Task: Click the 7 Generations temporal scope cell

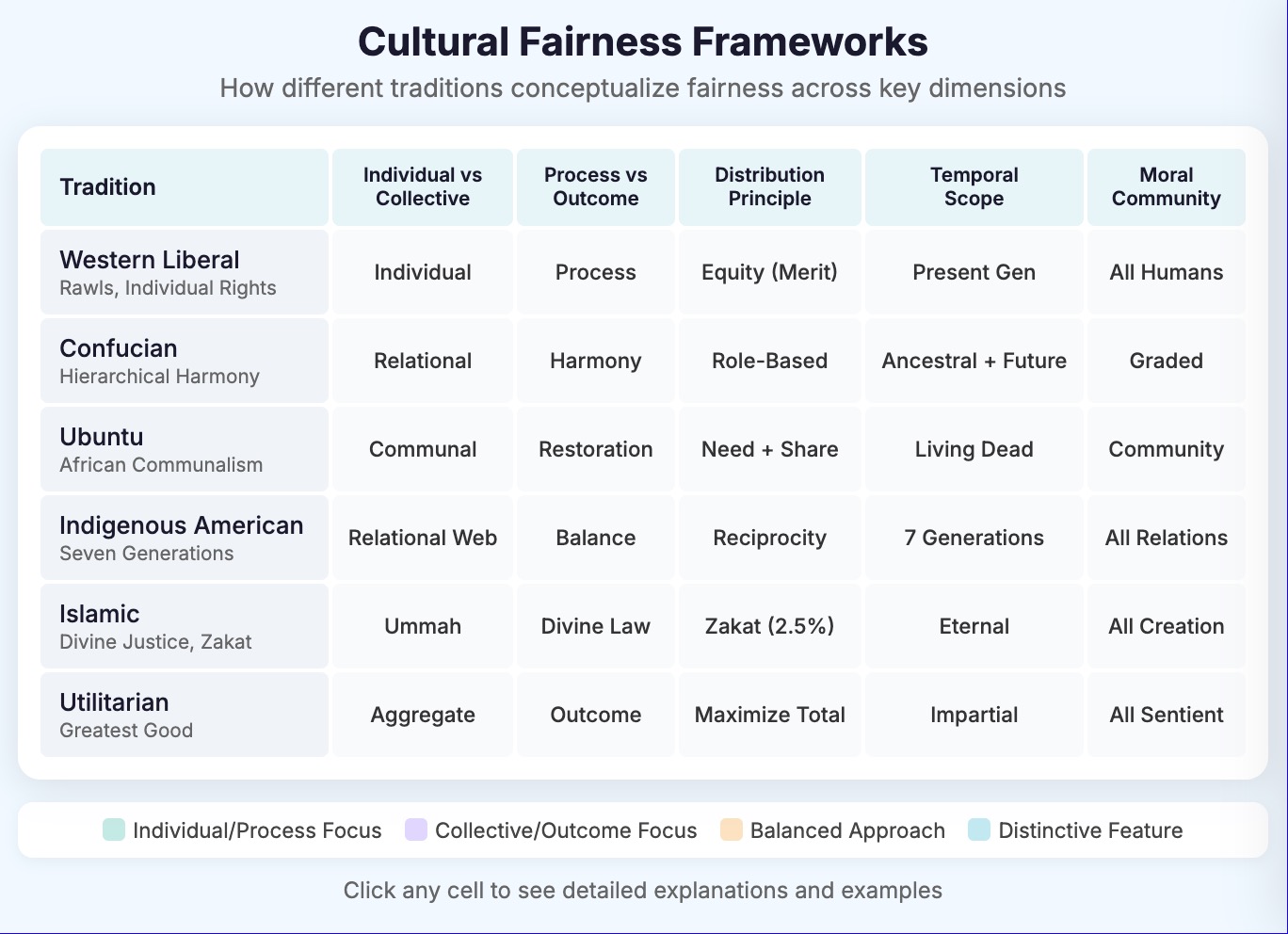Action: tap(974, 538)
